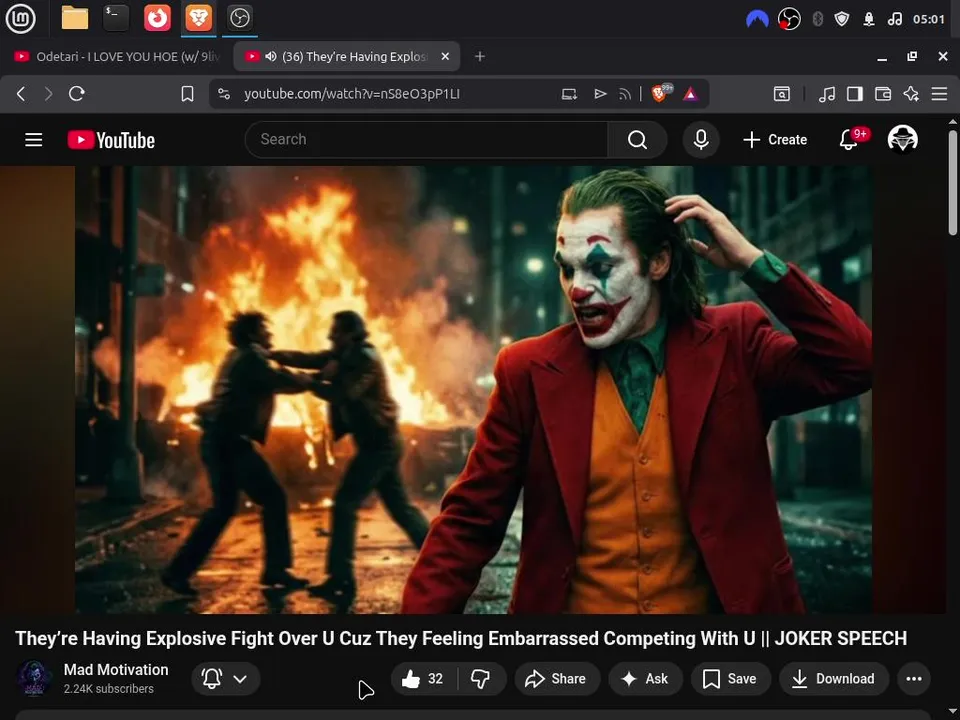Open the Brave Wallet
960x720 pixels.
click(883, 94)
